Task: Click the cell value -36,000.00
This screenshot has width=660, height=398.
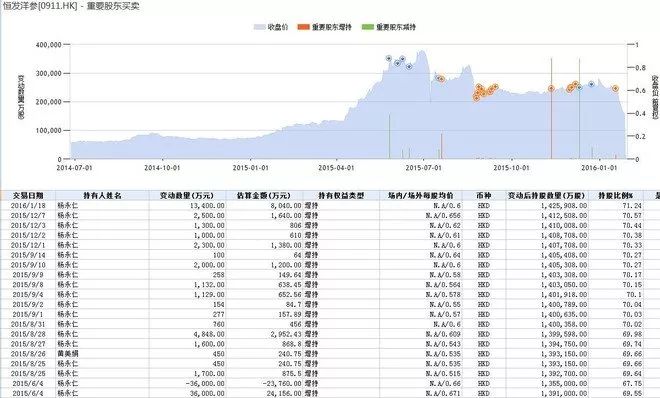Action: point(205,384)
